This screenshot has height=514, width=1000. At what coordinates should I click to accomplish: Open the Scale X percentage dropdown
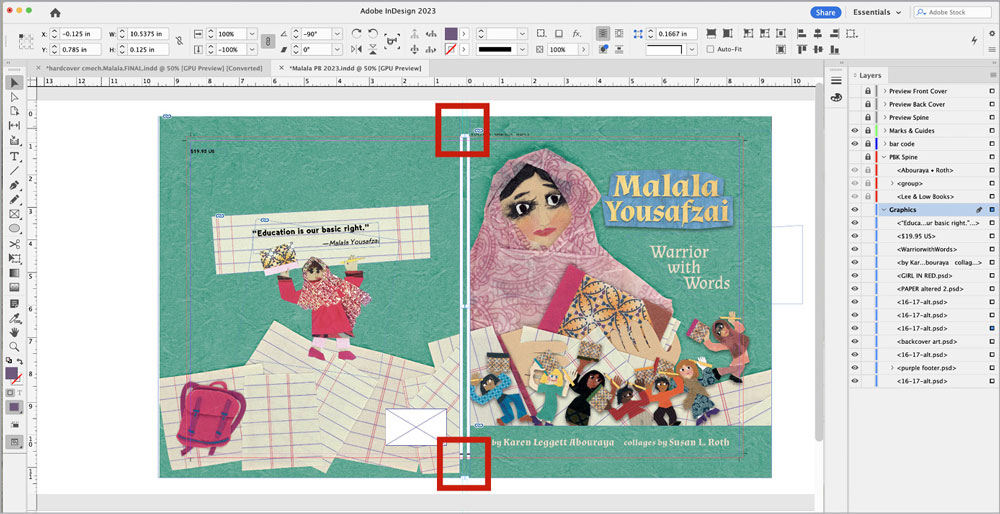(252, 33)
